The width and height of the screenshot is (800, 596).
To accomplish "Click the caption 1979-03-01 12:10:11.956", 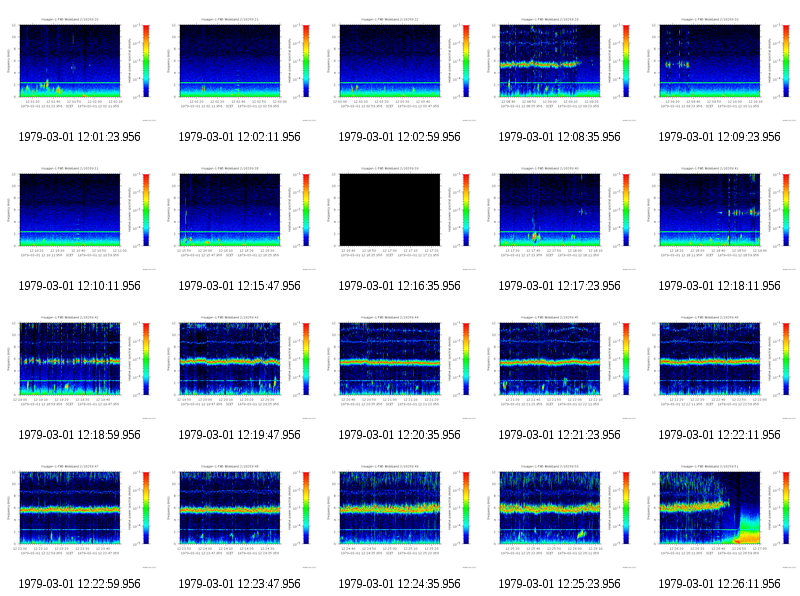I will click(80, 286).
